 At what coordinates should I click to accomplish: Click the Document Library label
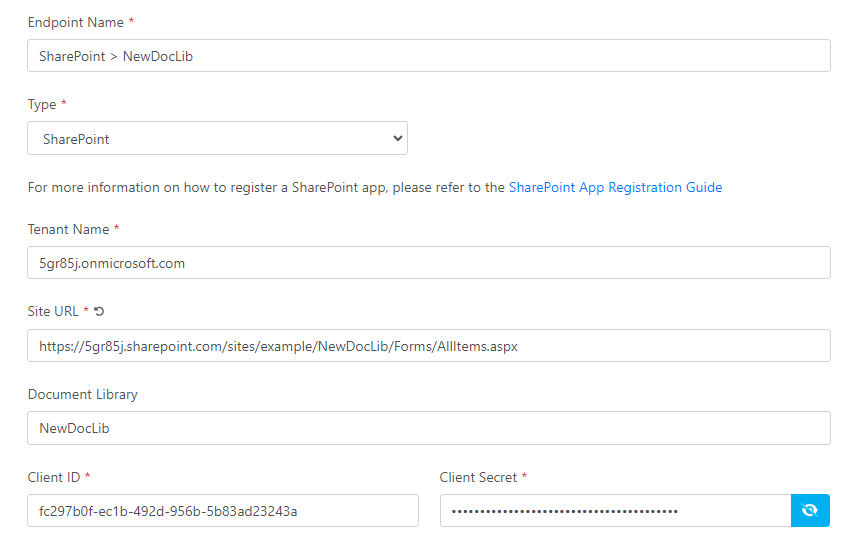tap(82, 394)
